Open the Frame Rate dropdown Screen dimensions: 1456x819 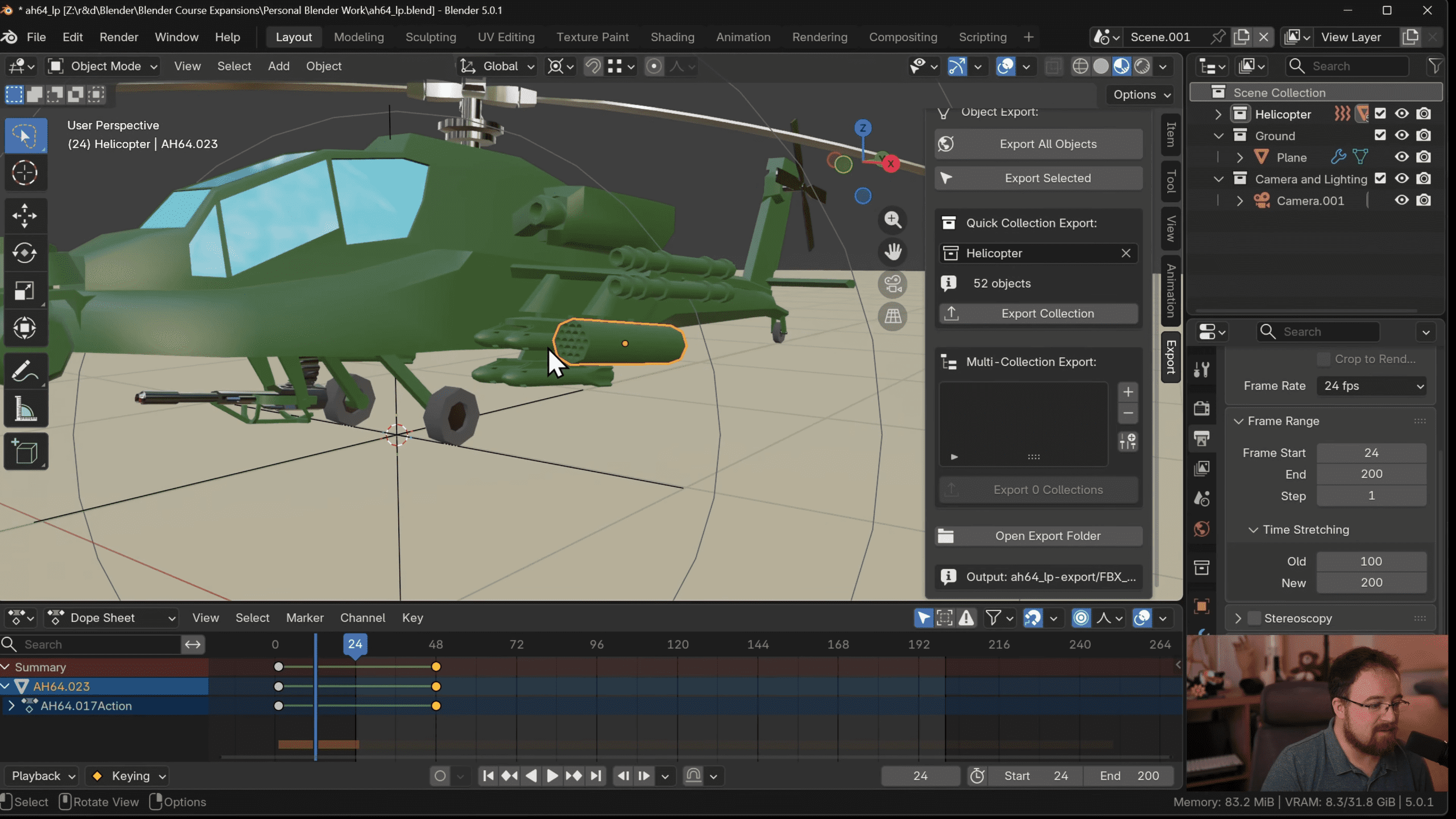[1372, 386]
